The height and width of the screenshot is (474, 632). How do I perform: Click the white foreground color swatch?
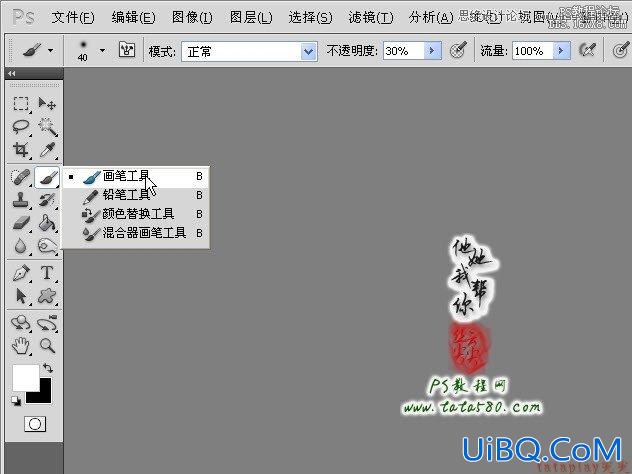point(24,376)
